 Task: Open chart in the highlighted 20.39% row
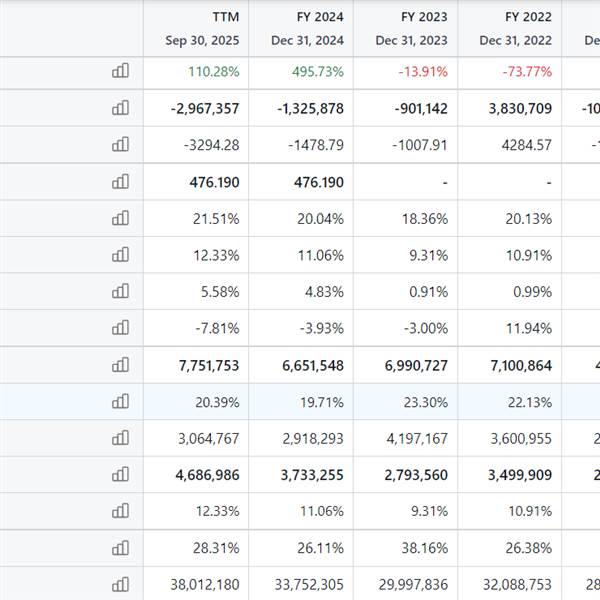click(x=121, y=401)
